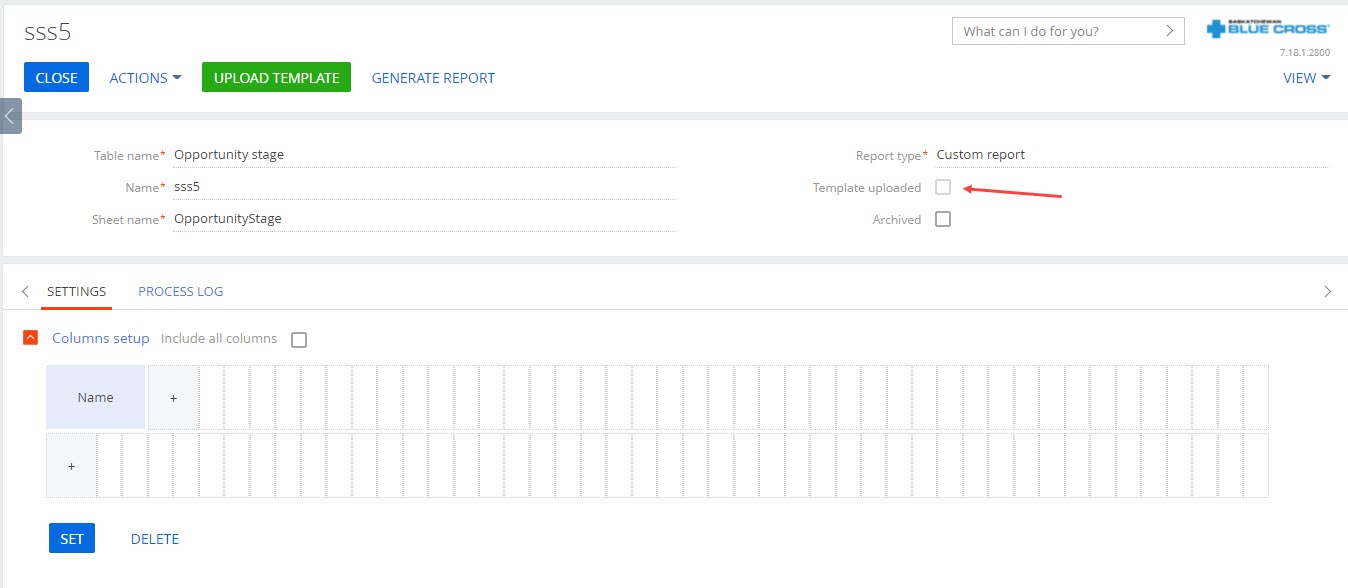Open the Actions dropdown menu
The image size is (1348, 588).
click(145, 77)
